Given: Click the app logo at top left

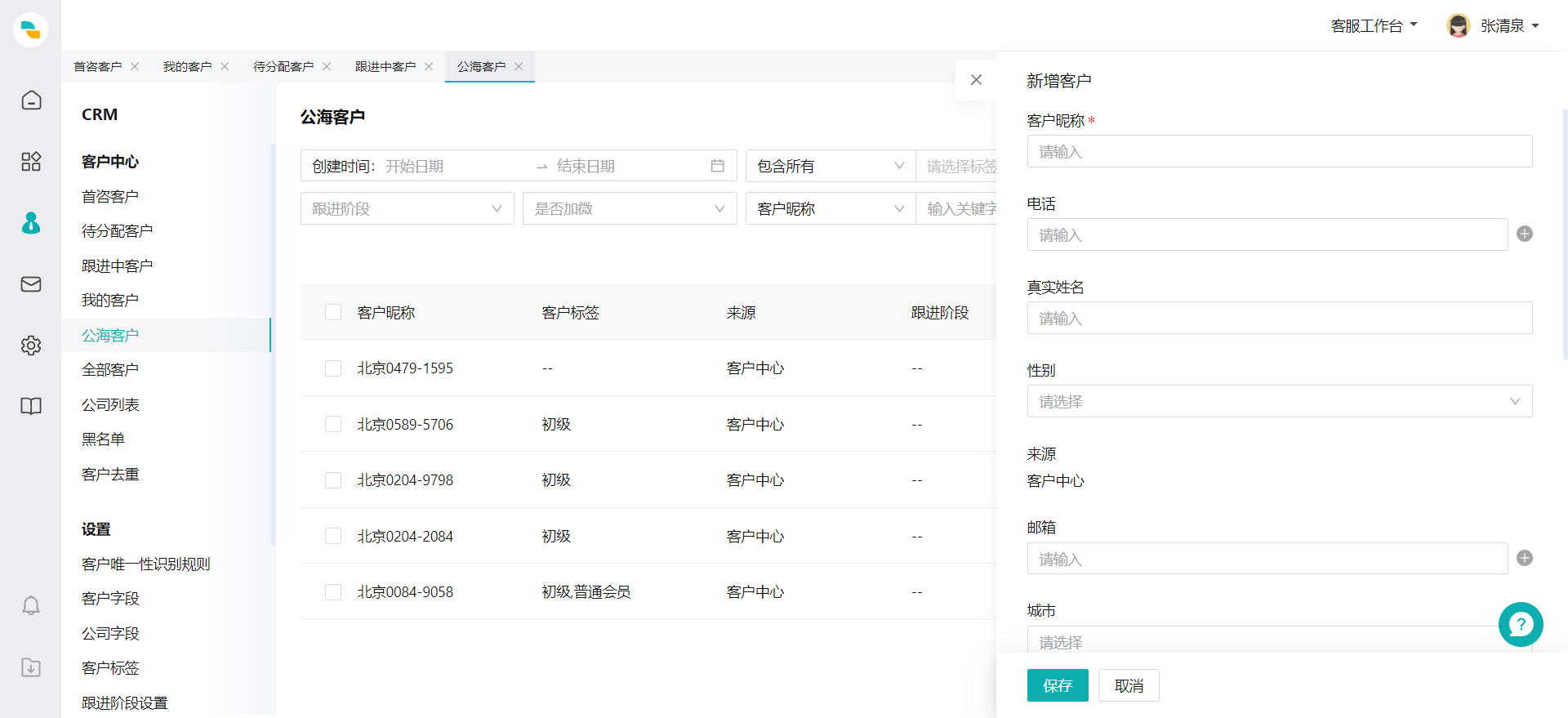Looking at the screenshot, I should tap(31, 29).
